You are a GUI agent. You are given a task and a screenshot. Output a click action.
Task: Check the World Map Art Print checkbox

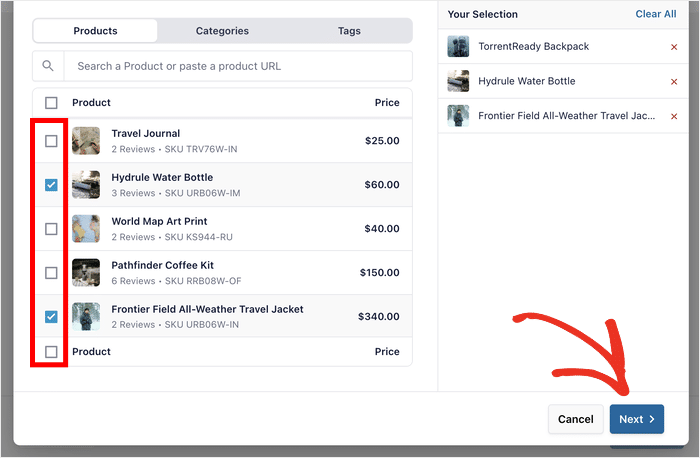point(51,229)
